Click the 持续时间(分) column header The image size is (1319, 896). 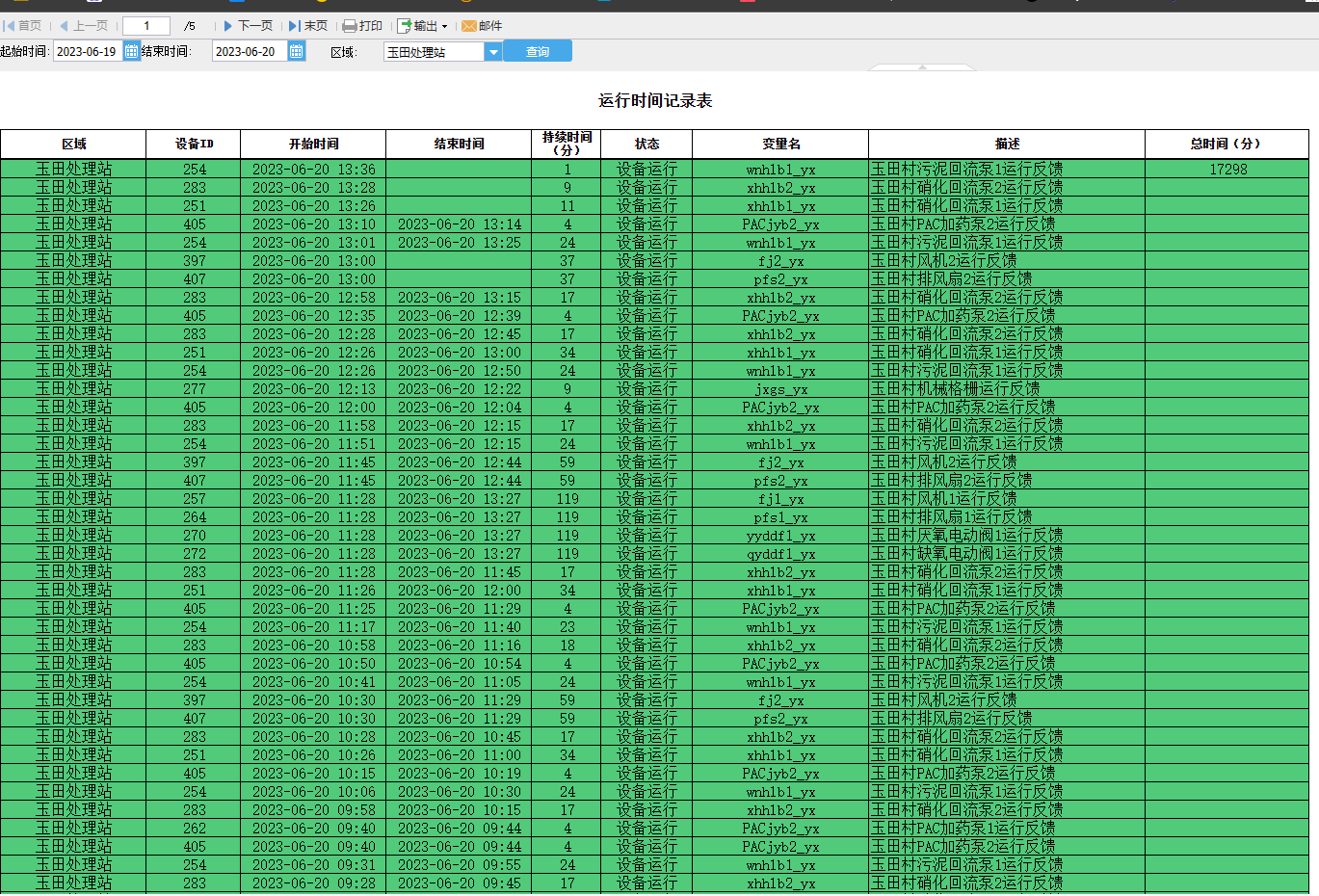pyautogui.click(x=567, y=144)
